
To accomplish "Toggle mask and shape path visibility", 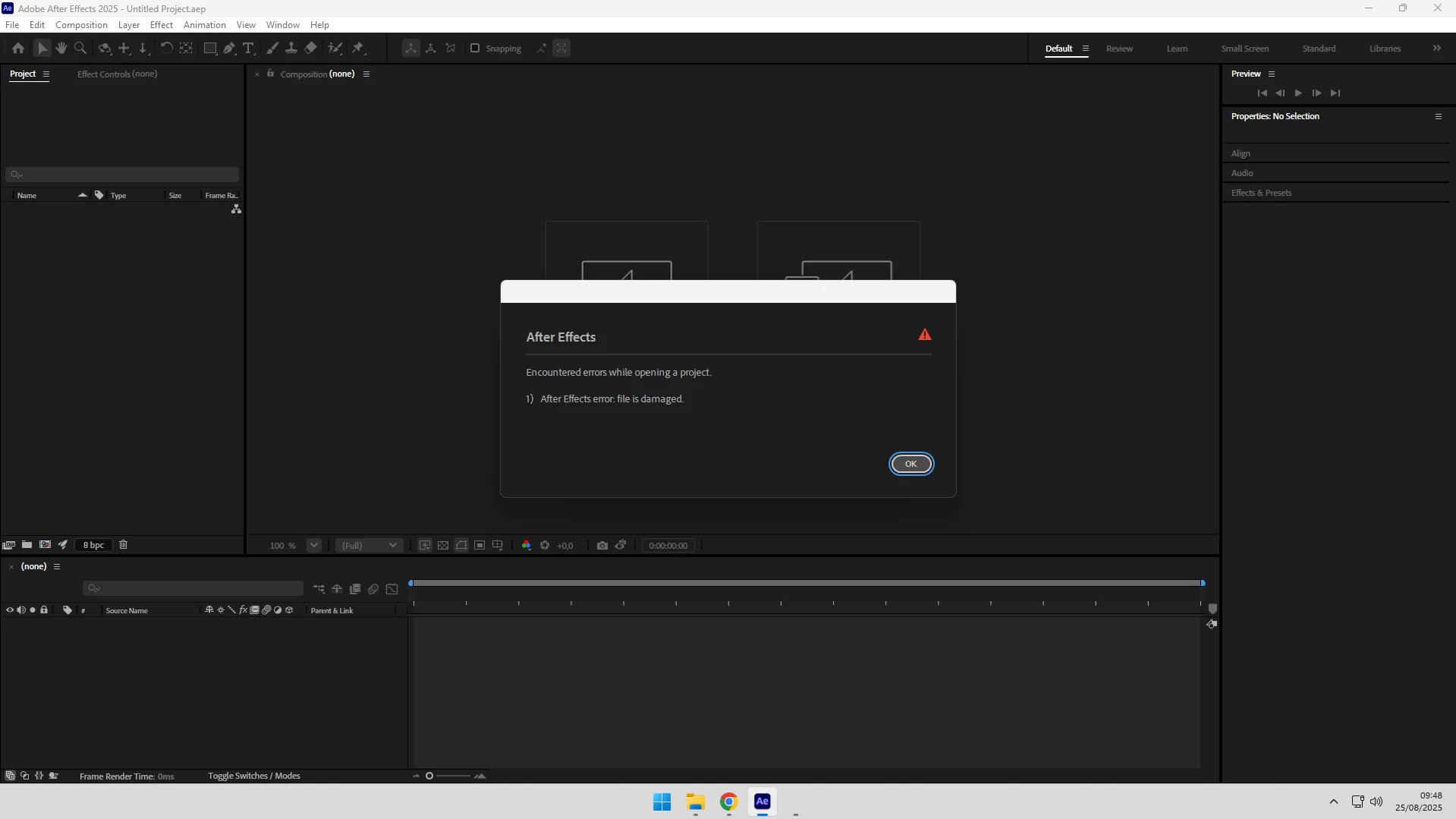I will [x=461, y=546].
